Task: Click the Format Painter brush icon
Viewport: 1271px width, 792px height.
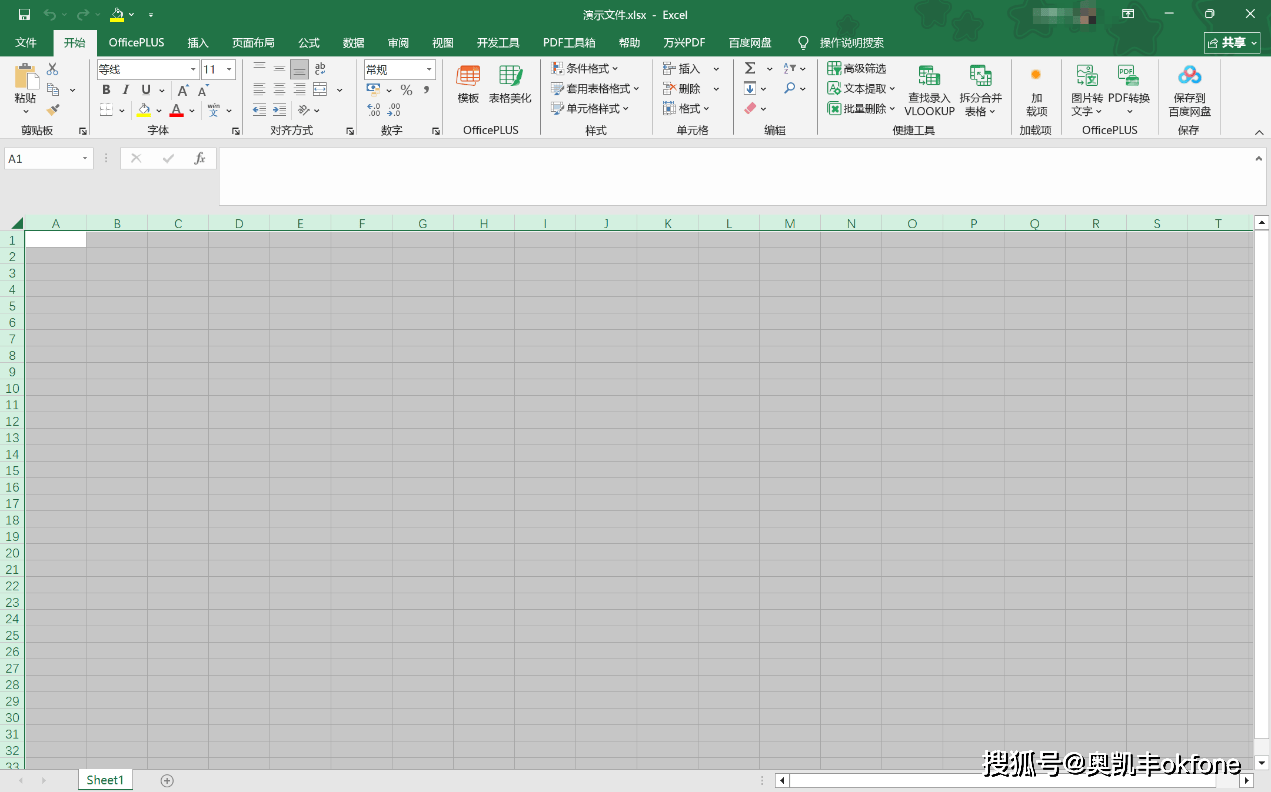Action: click(x=53, y=110)
